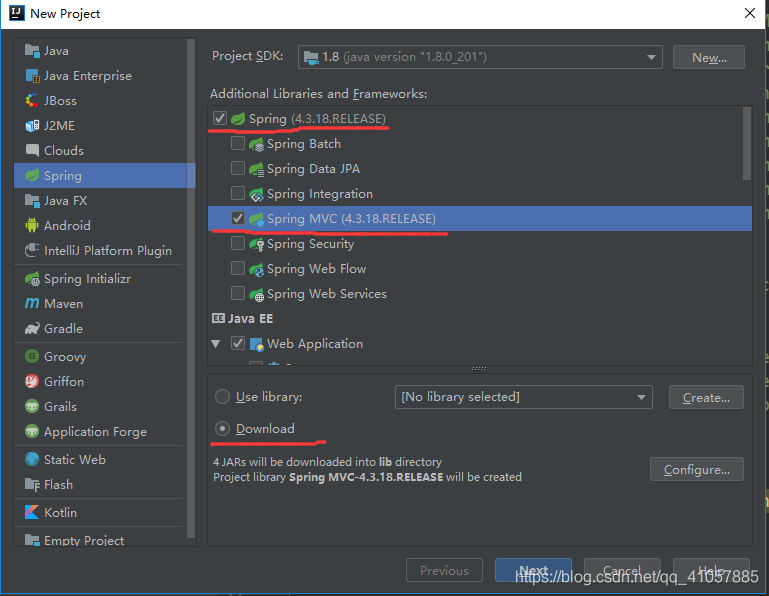Enable the Spring Batch checkbox
The width and height of the screenshot is (769, 596).
coord(238,143)
